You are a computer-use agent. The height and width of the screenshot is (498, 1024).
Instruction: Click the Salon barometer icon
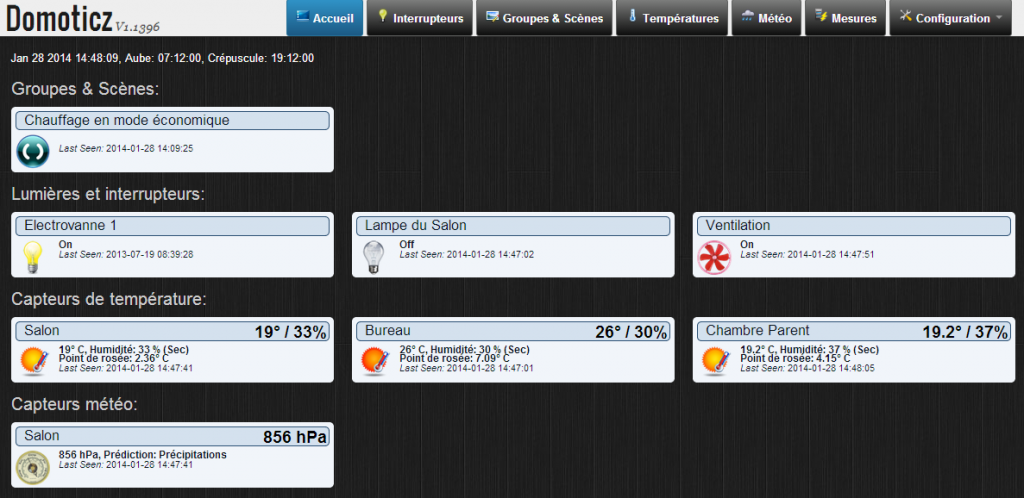[34, 466]
